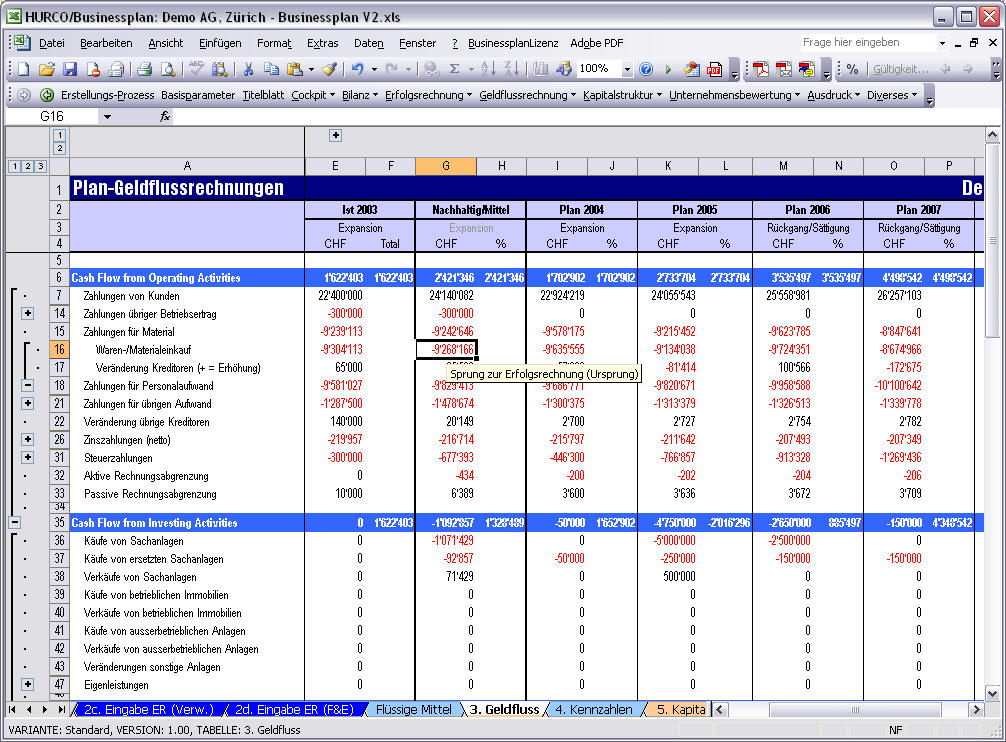Open the Bilanz dropdown menu

(360, 95)
